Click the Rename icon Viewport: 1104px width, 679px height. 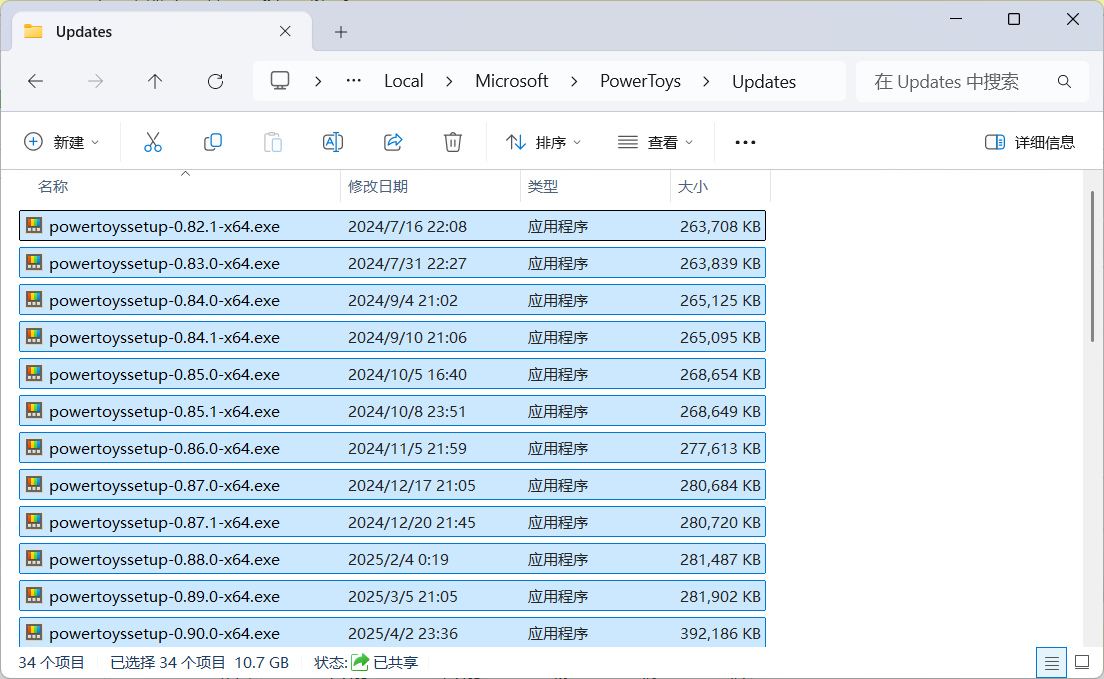(333, 142)
